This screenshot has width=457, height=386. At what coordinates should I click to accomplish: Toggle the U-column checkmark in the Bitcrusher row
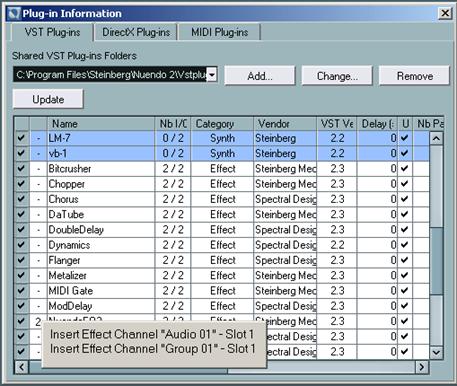(405, 168)
